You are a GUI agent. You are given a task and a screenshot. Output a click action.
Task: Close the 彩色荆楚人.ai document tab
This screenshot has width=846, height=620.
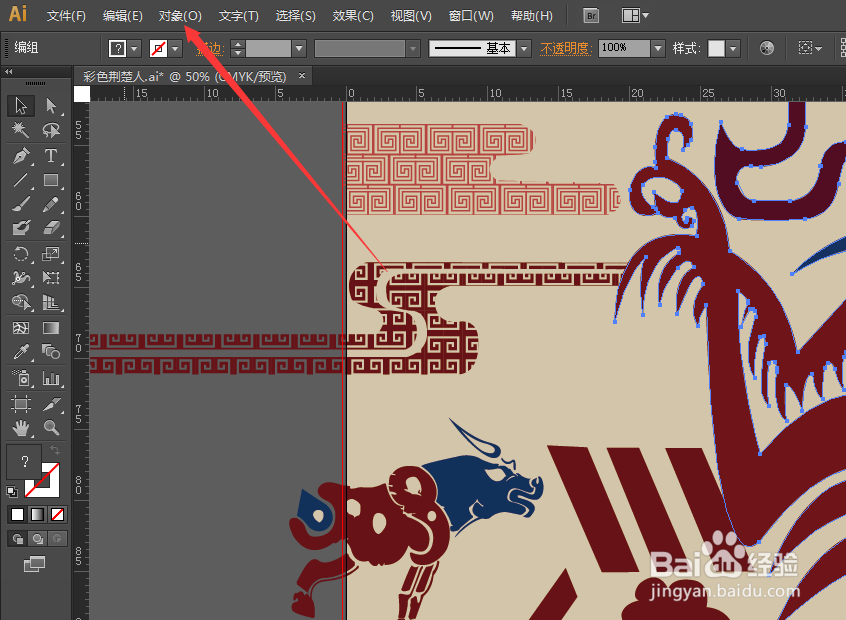point(302,76)
